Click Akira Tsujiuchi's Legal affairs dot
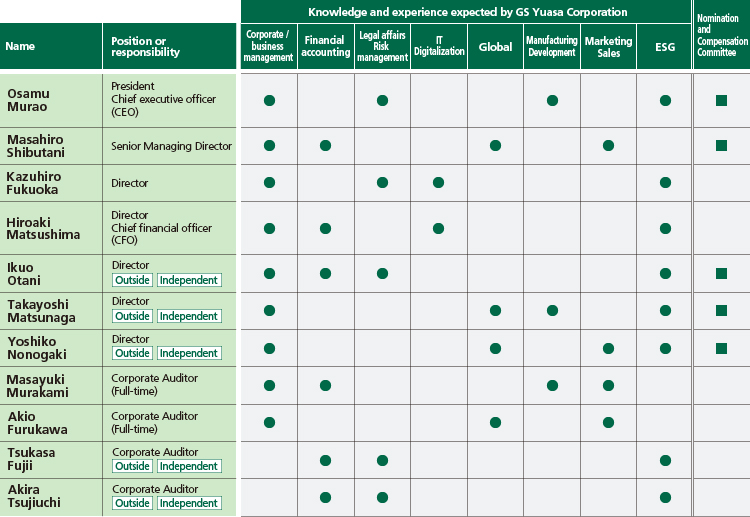750x517 pixels. click(x=382, y=497)
